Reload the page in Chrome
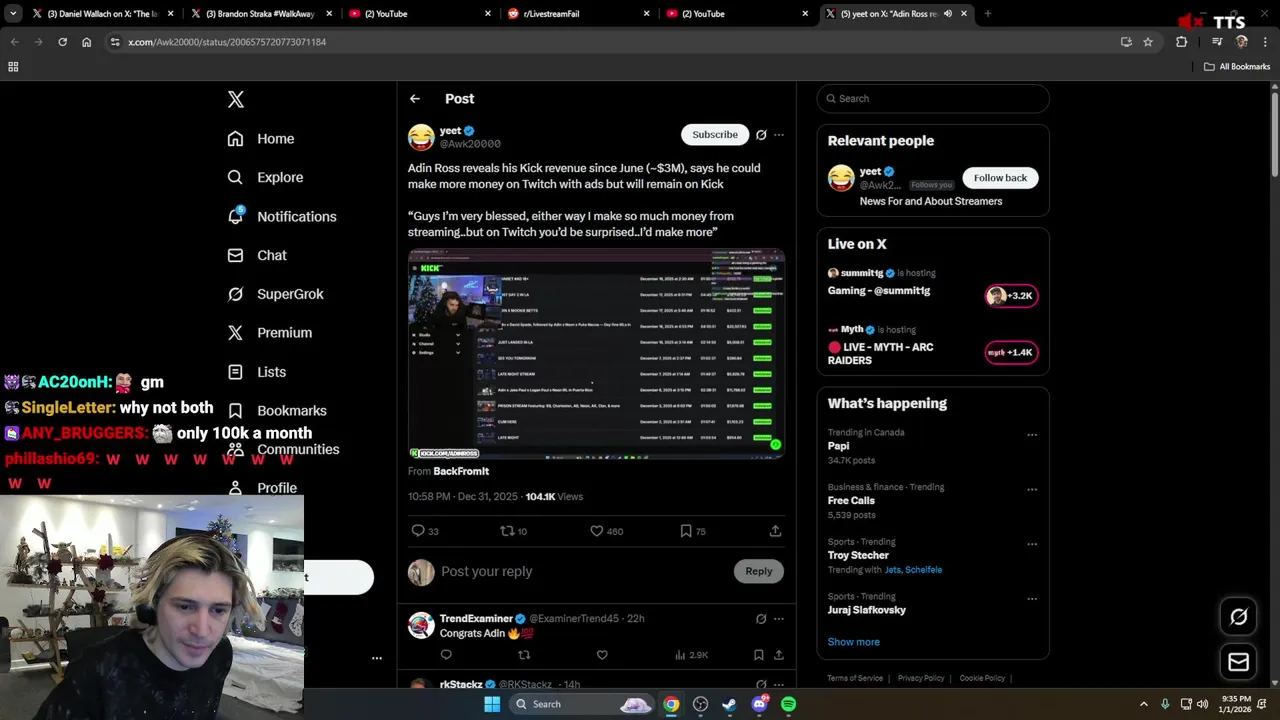Viewport: 1280px width, 720px height. 62,42
